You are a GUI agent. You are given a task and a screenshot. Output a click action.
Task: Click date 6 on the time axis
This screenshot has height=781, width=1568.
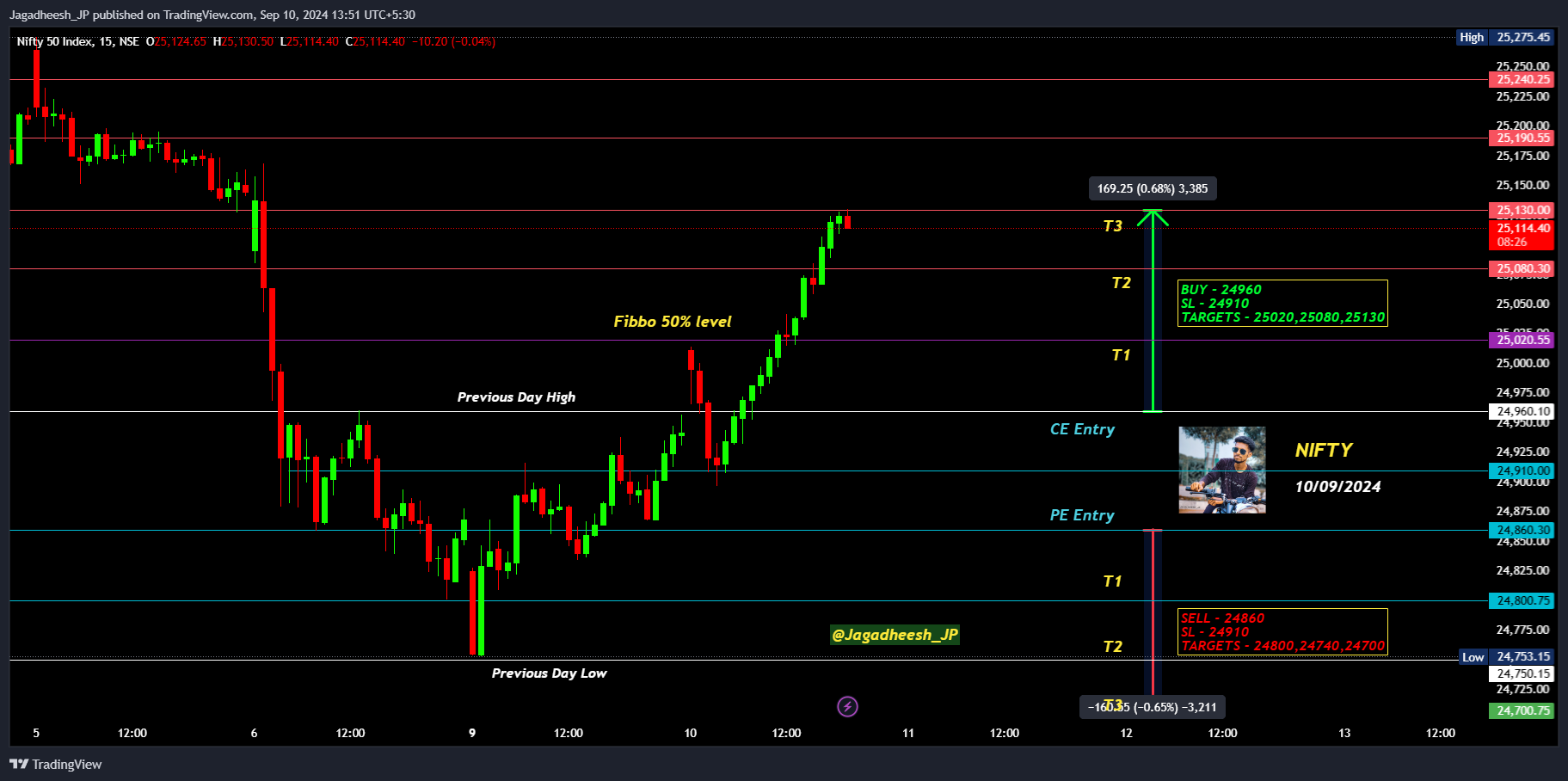[254, 733]
